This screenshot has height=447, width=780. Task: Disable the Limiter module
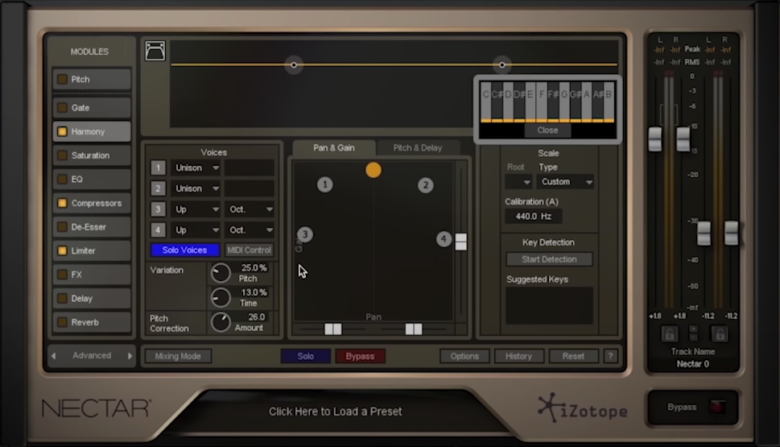tap(62, 251)
